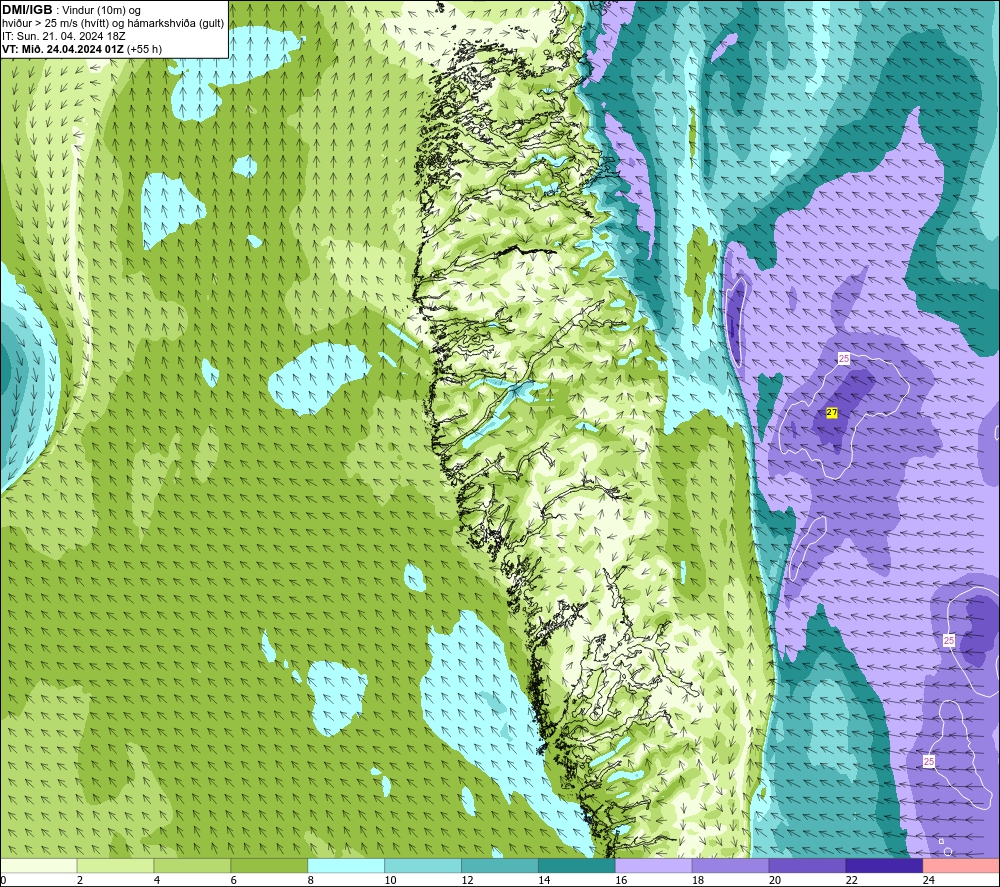Click the 25 gust contour label above 27
The image size is (1000, 887).
[844, 359]
